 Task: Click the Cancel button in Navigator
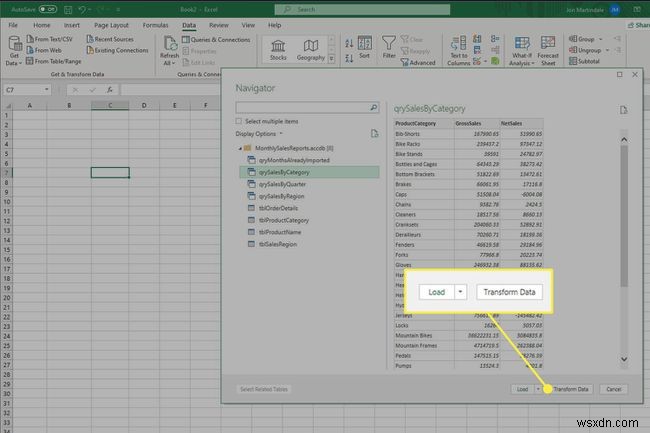click(x=613, y=388)
